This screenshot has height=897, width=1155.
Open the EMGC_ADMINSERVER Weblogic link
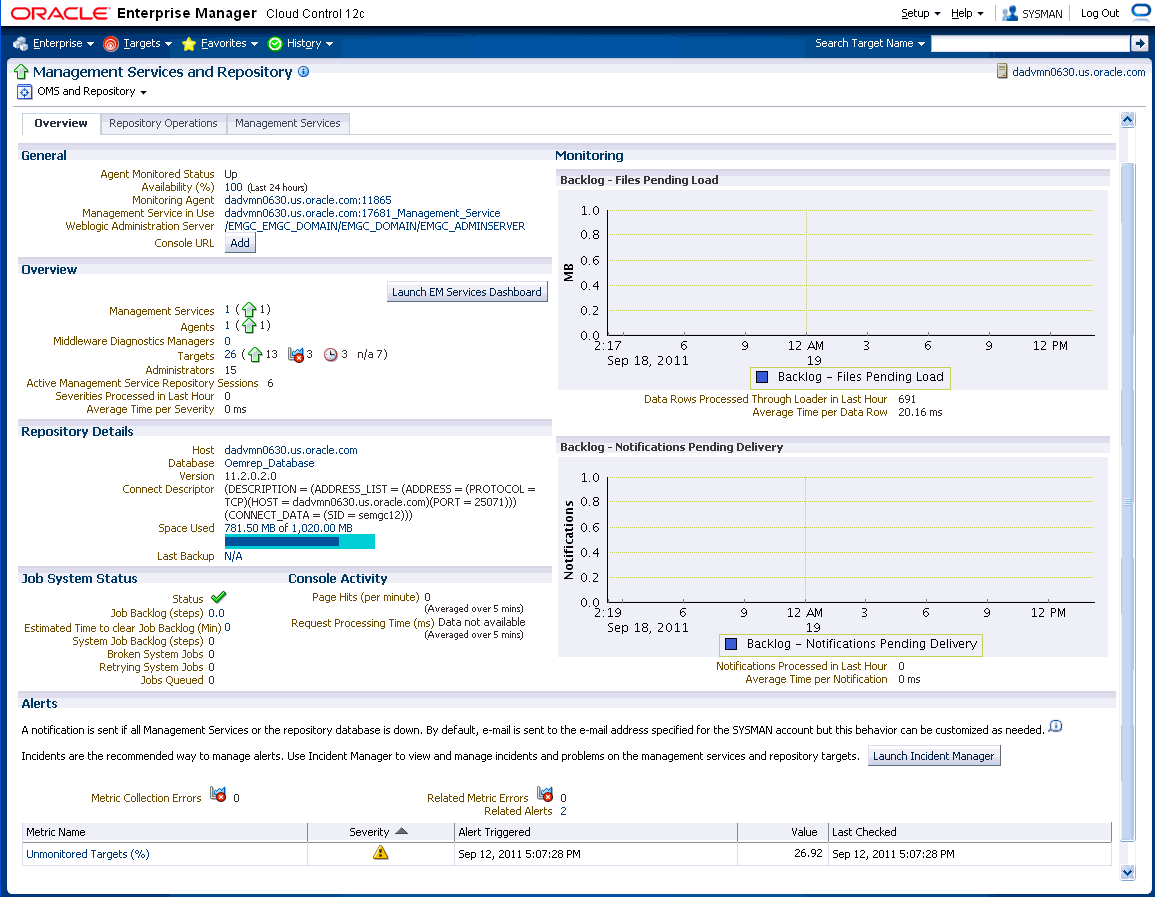[374, 227]
